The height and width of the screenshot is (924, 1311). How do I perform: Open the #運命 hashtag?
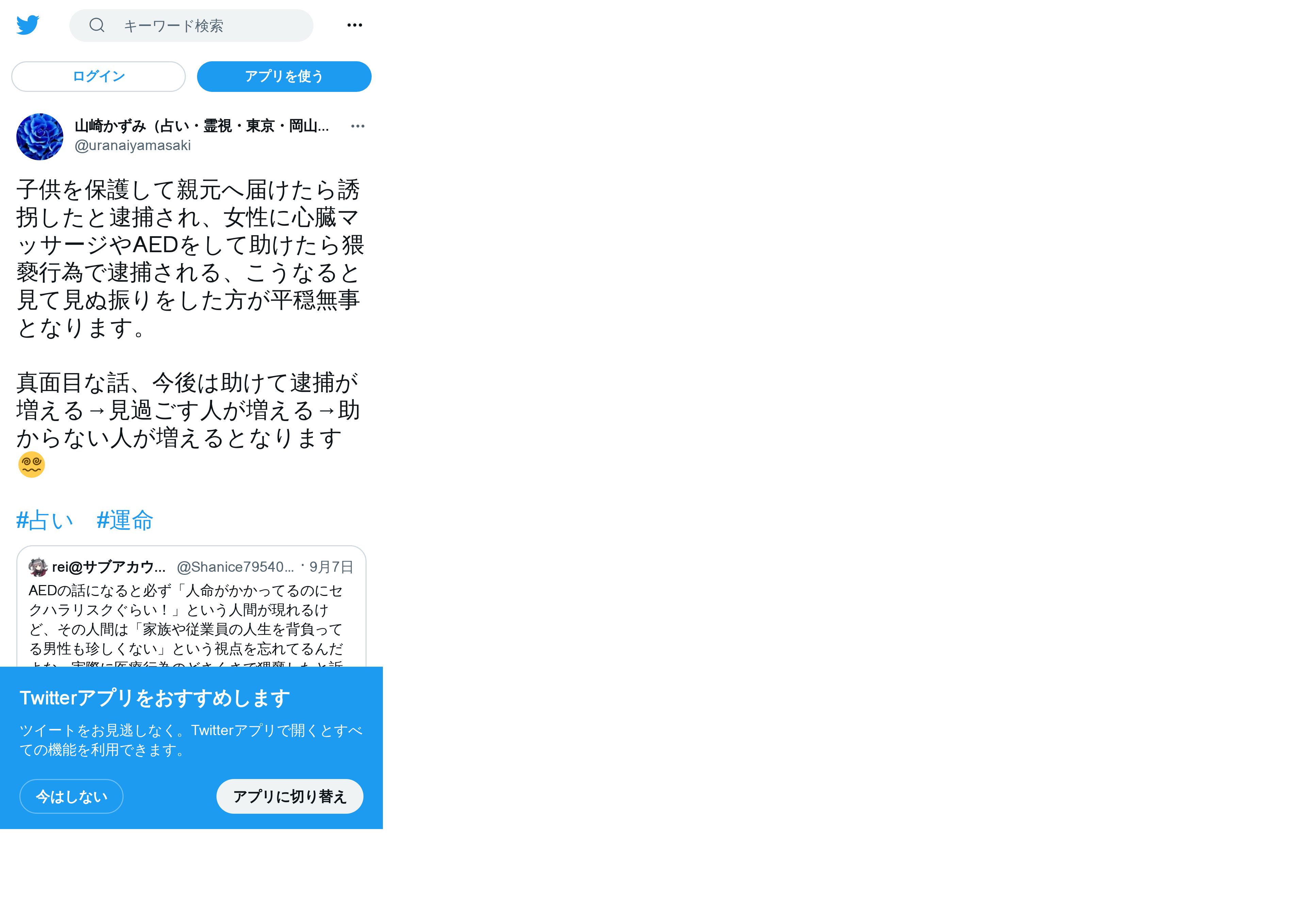(125, 520)
